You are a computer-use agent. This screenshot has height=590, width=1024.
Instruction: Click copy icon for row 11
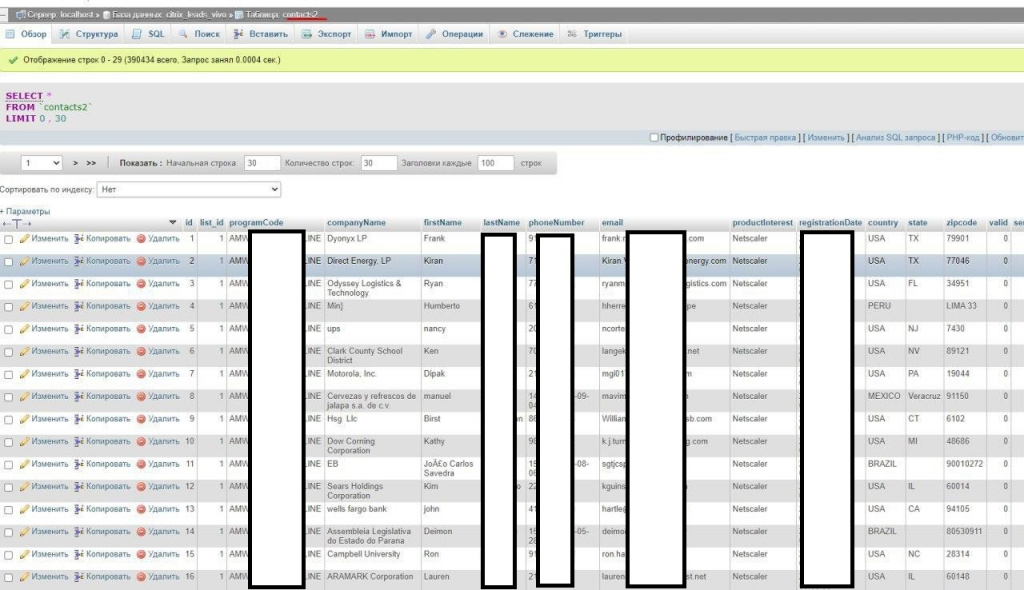coord(78,464)
